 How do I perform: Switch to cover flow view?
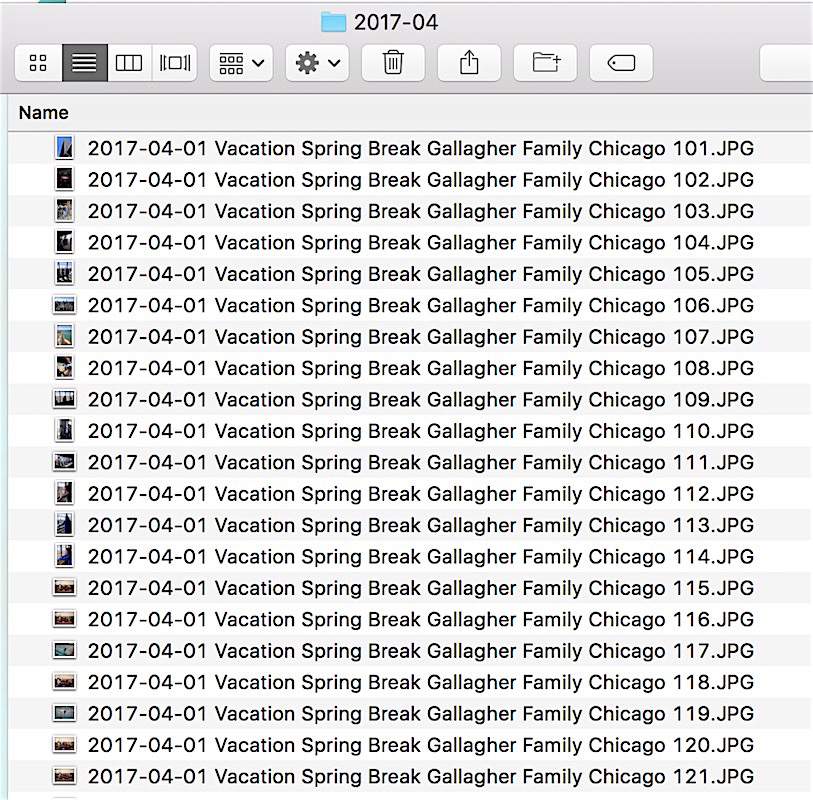click(x=175, y=63)
